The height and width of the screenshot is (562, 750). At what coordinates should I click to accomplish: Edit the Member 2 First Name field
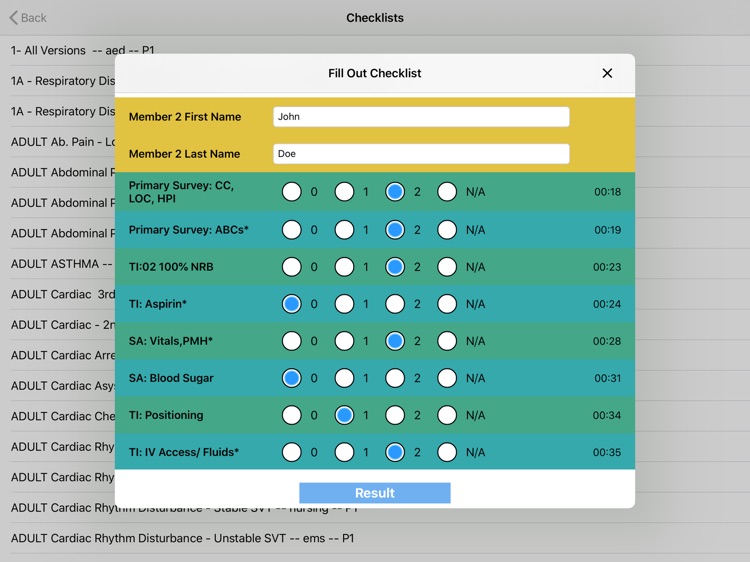point(421,117)
